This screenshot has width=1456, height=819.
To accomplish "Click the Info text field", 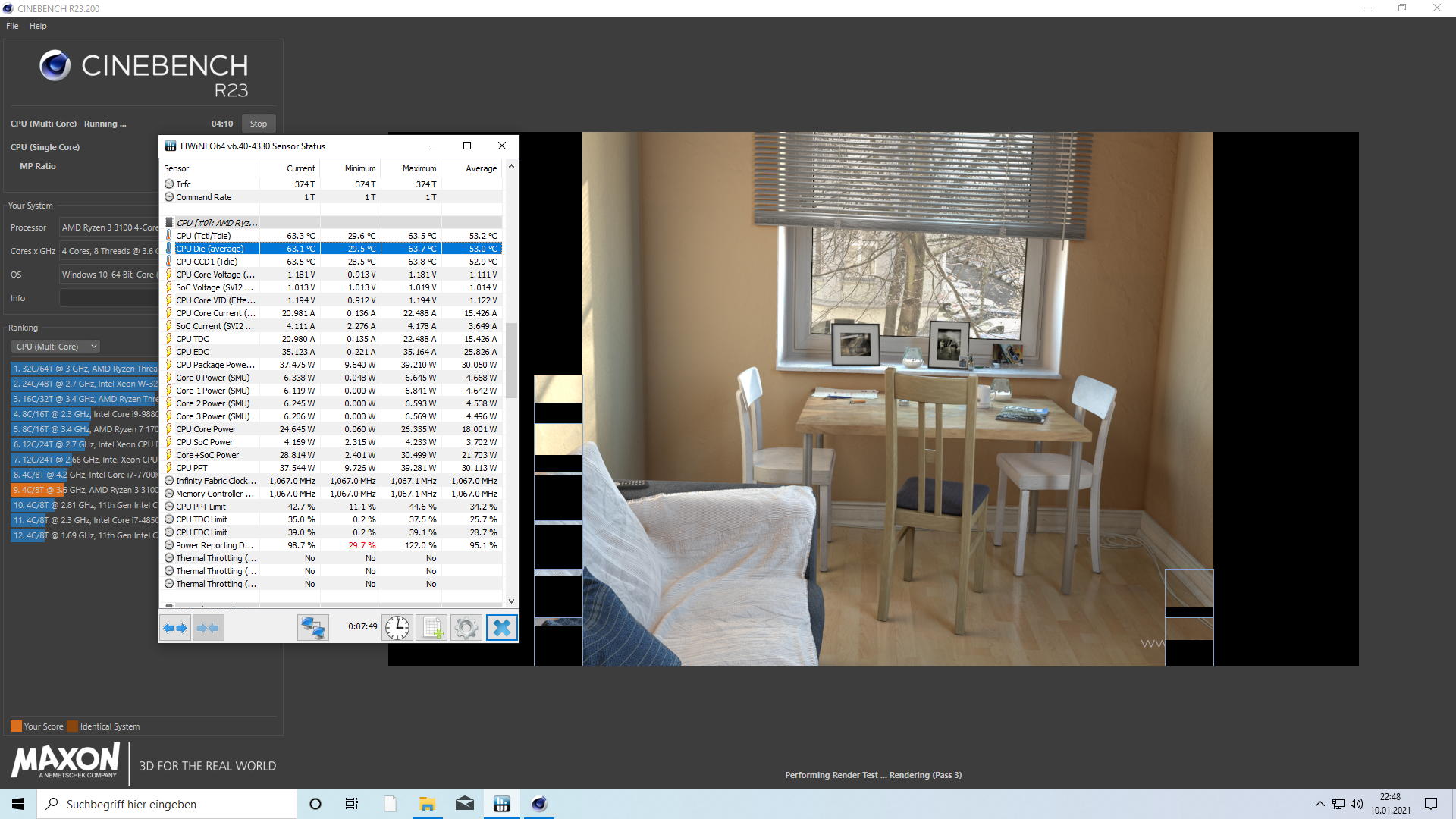I will (x=108, y=298).
